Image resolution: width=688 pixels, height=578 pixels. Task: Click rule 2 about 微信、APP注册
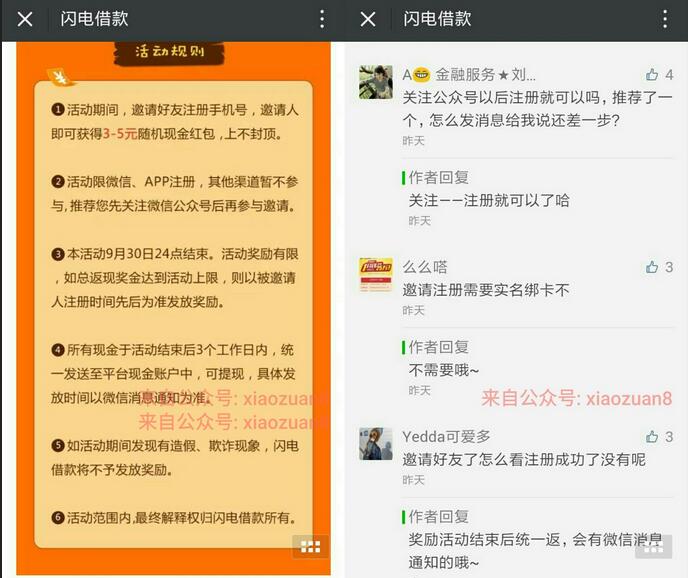tap(175, 194)
